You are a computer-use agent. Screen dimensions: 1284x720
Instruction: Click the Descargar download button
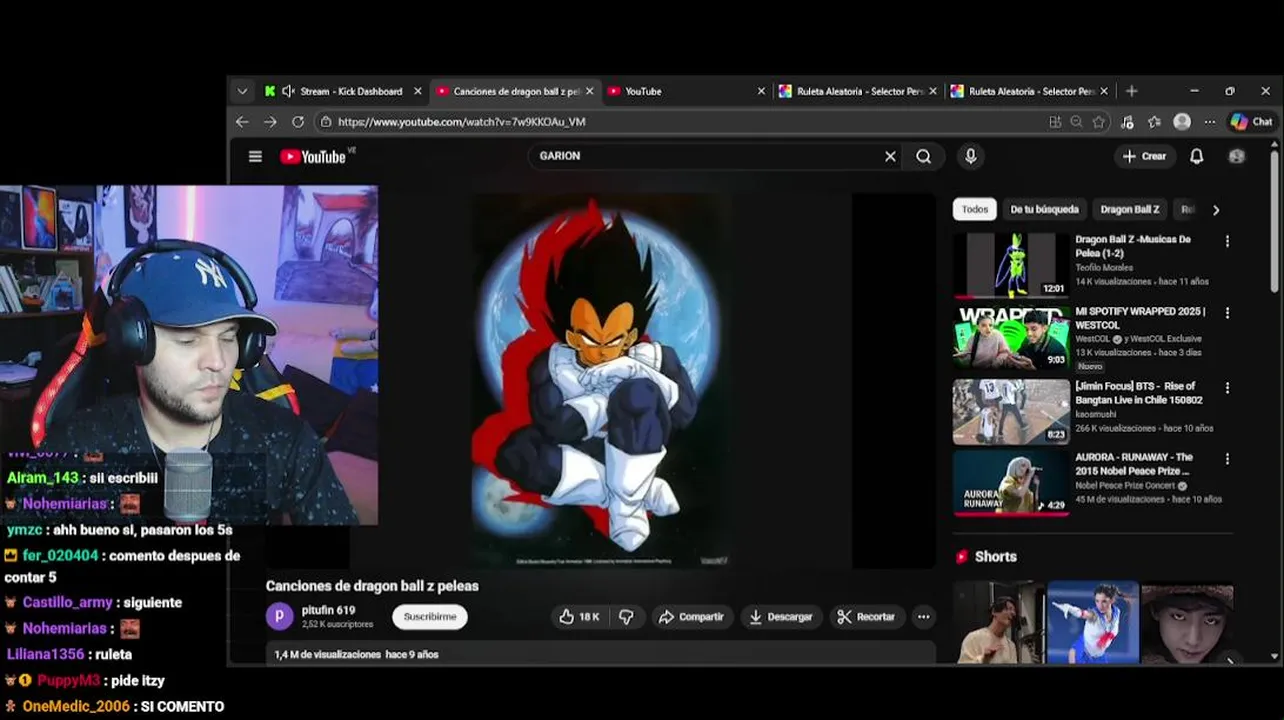781,617
